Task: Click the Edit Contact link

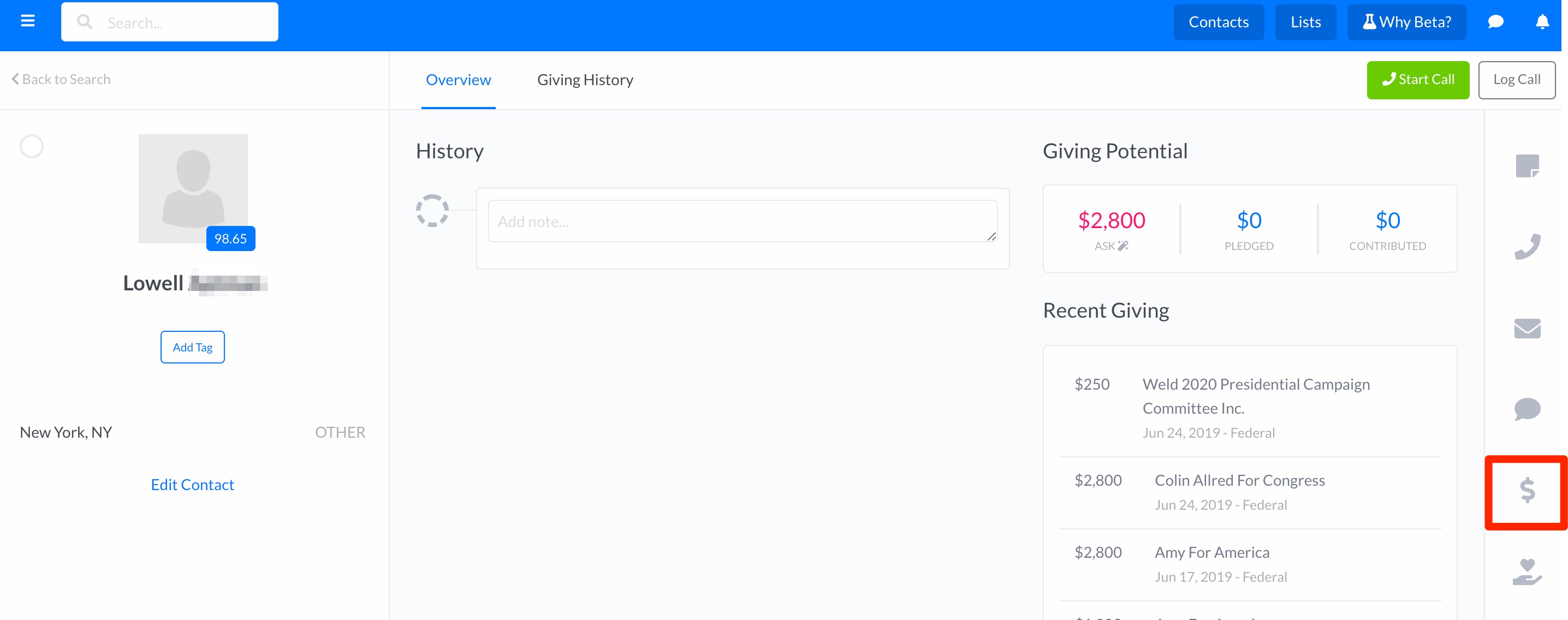Action: point(192,484)
